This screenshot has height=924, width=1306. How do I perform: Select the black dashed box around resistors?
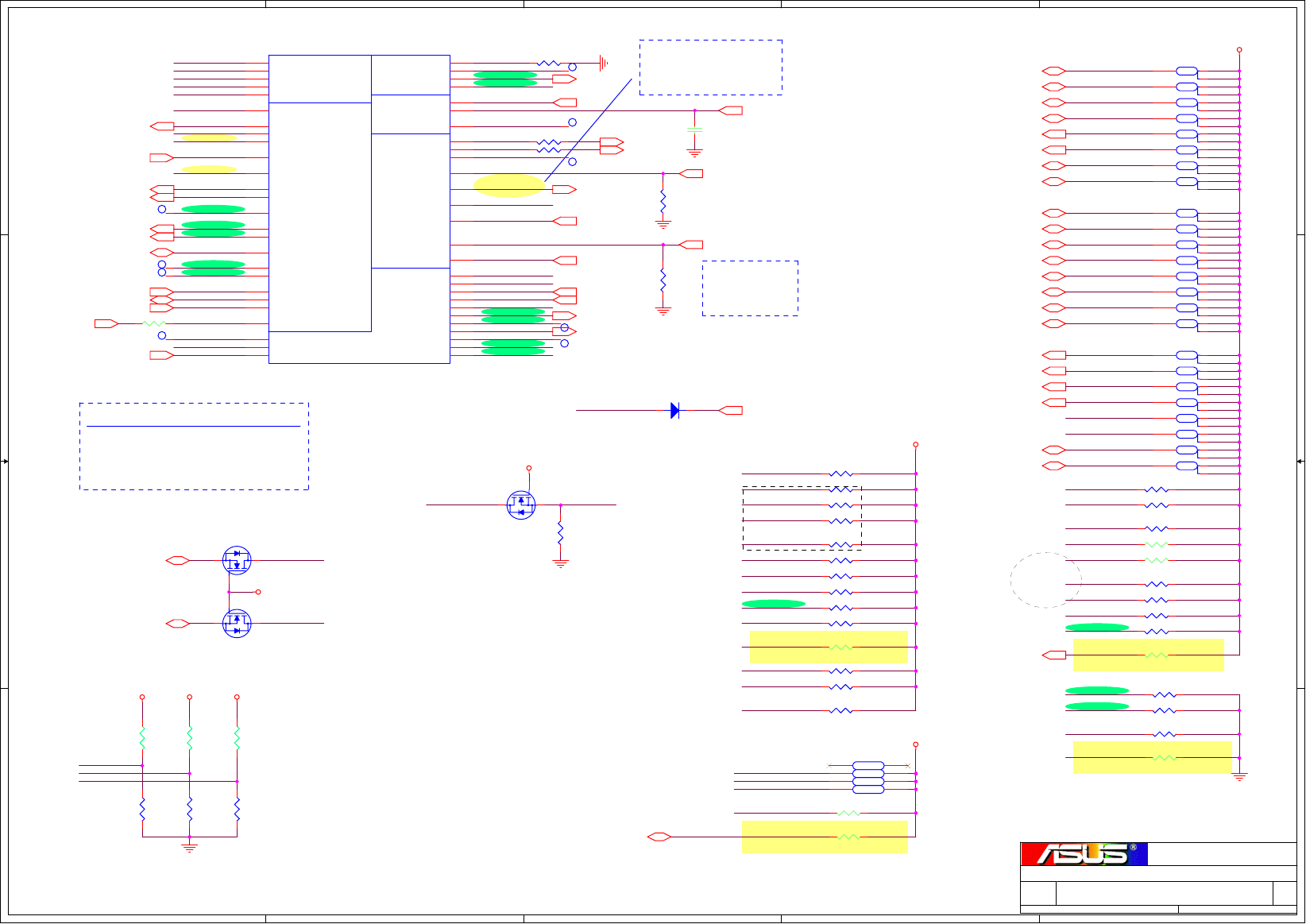pos(802,518)
